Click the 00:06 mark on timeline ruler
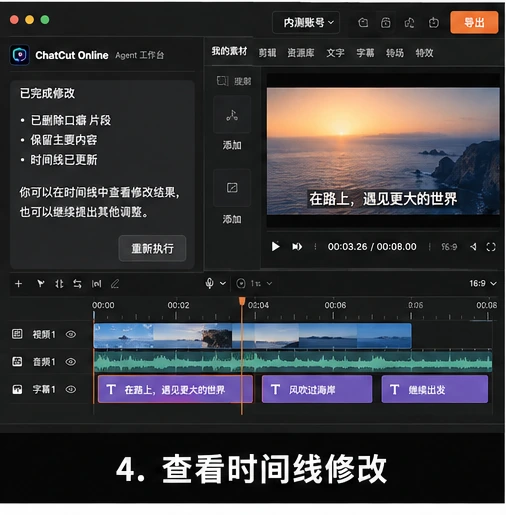This screenshot has height=515, width=506. [335, 305]
